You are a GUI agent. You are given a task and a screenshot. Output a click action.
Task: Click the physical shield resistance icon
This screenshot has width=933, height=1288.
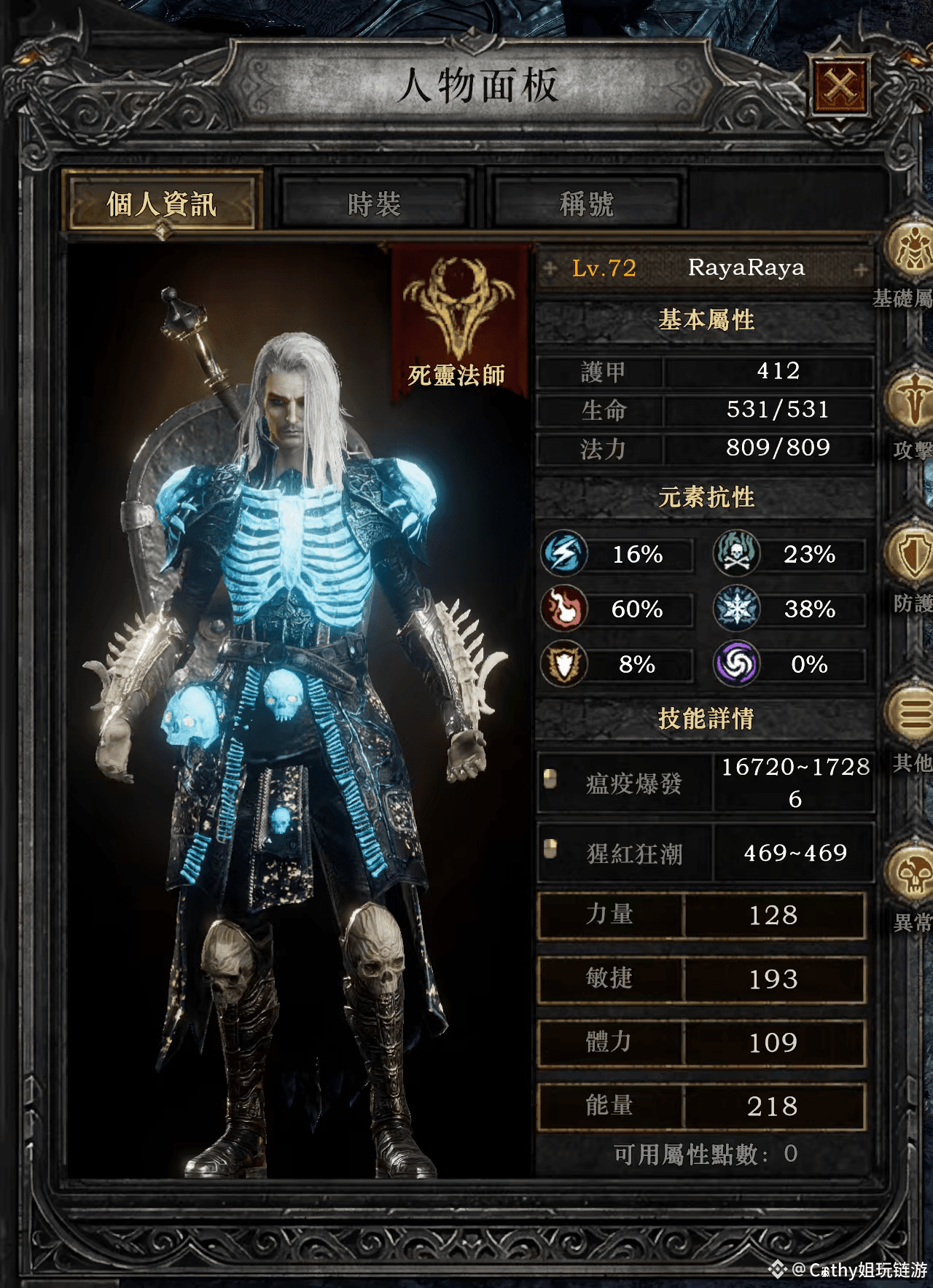564,664
